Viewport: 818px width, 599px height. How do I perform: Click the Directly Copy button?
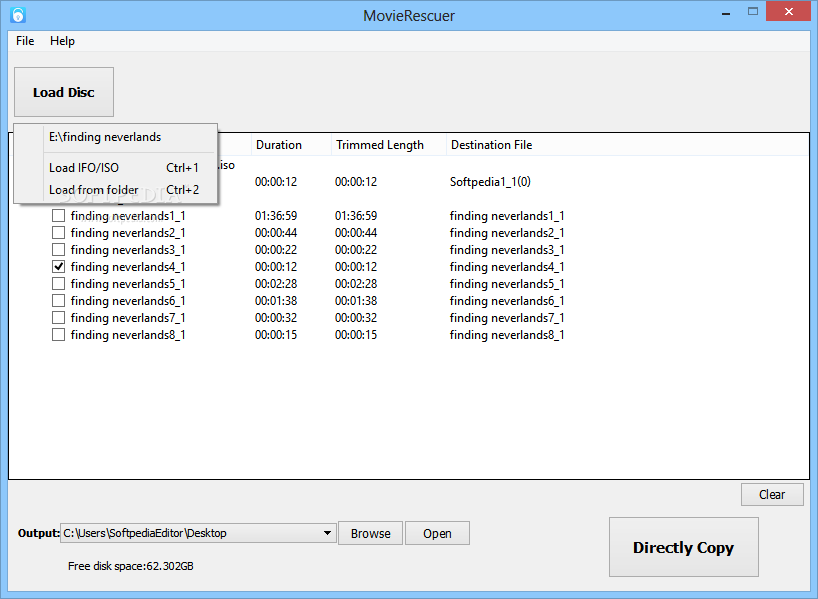click(x=683, y=547)
